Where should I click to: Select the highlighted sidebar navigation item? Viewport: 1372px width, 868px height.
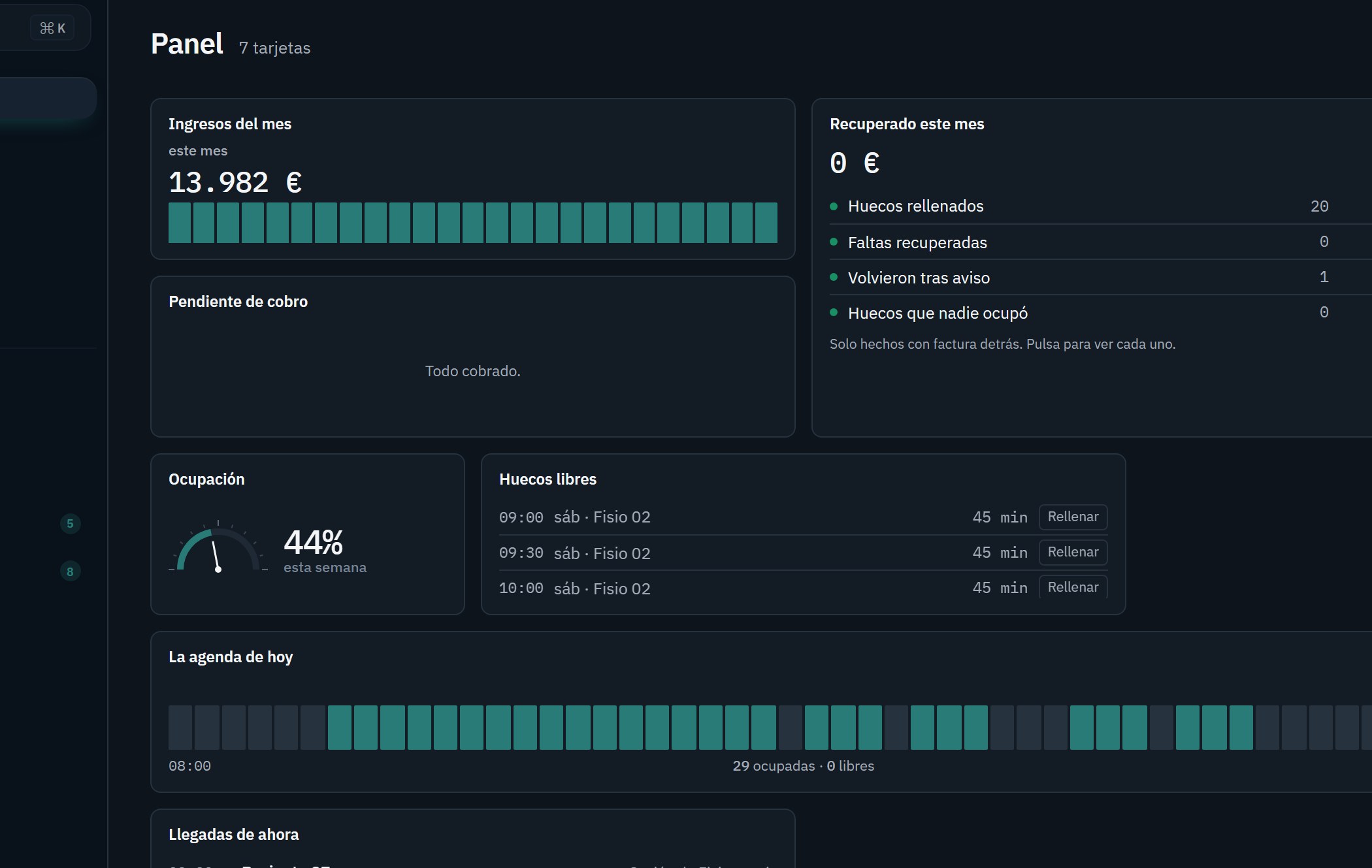[x=47, y=98]
